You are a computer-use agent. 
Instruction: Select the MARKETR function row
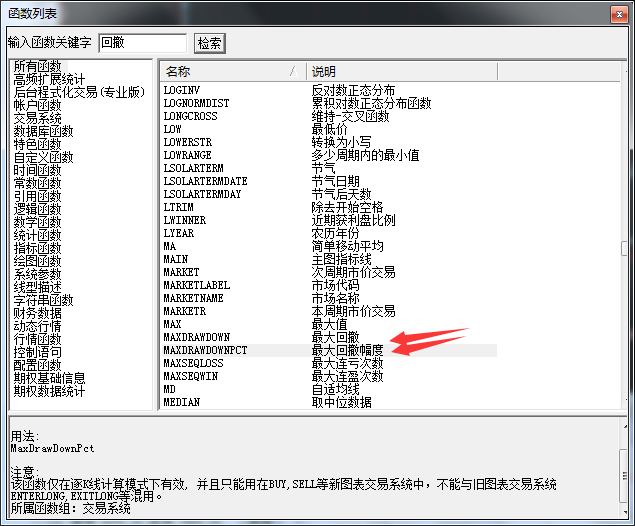329,311
